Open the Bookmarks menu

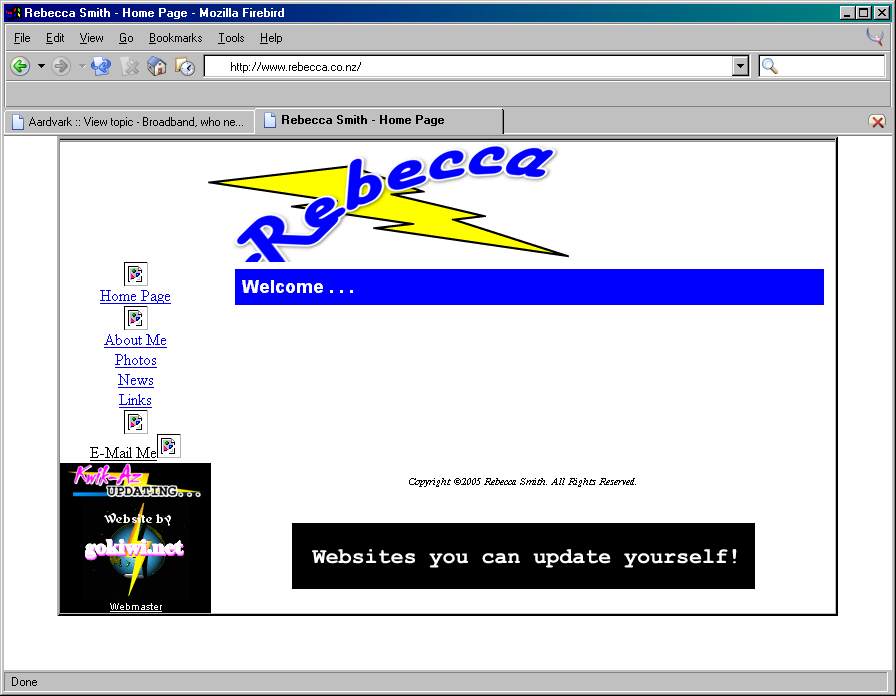tap(175, 38)
